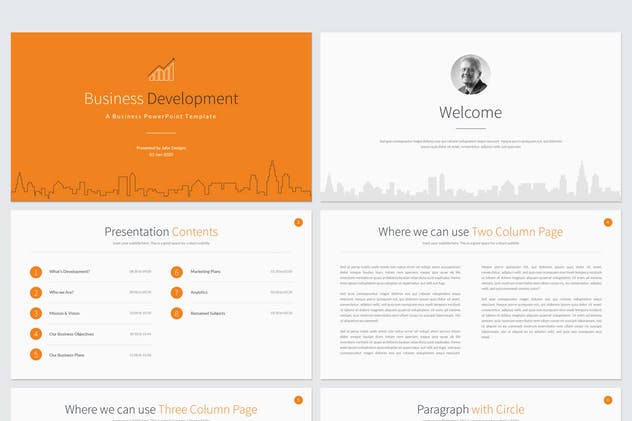Click the 'Remained Subjects' contents entry
632x421 pixels.
[x=208, y=313]
